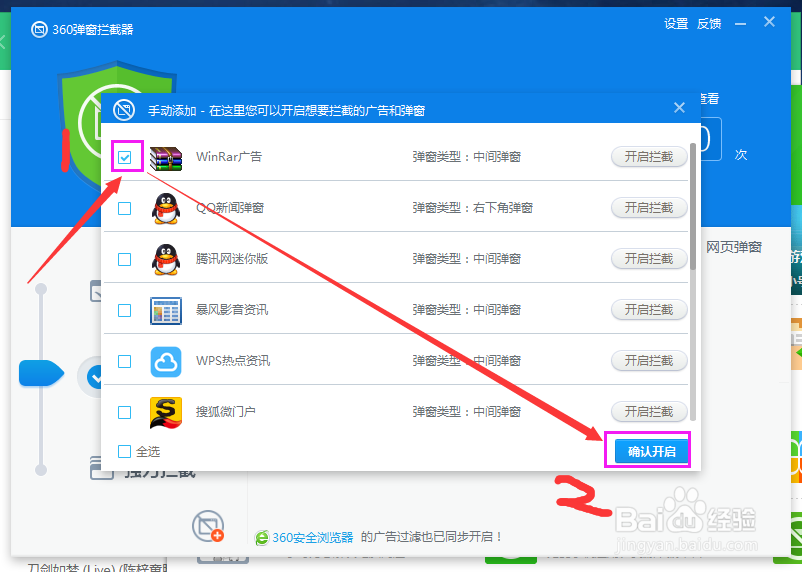Image resolution: width=802 pixels, height=572 pixels.
Task: Tick the 全选 select-all checkbox
Action: click(x=124, y=451)
